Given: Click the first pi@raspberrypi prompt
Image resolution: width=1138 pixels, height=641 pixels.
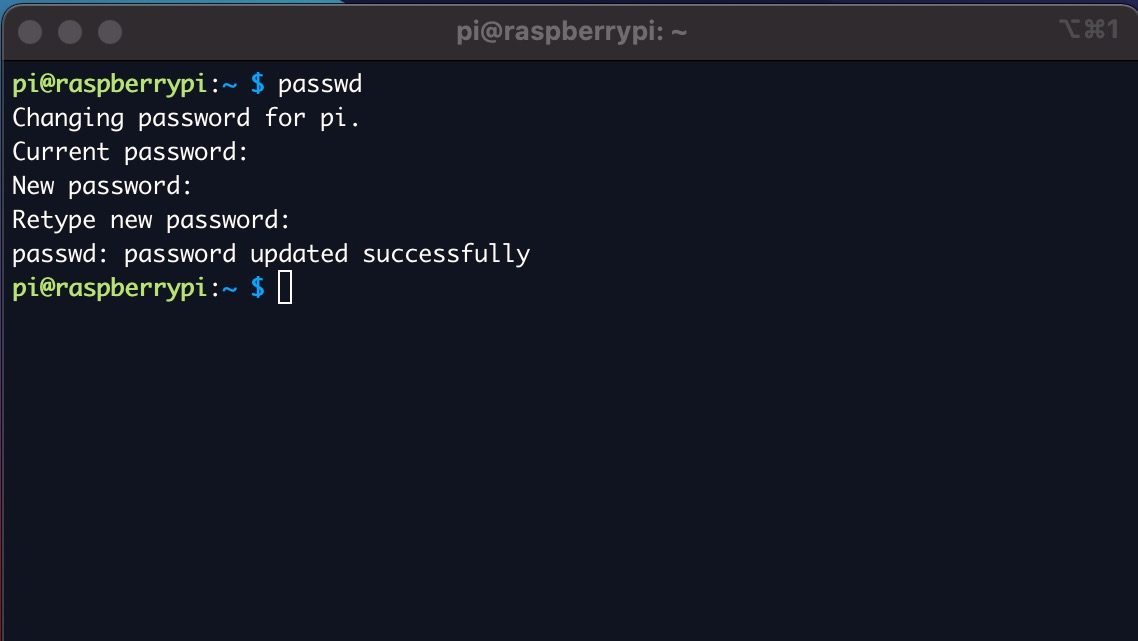Looking at the screenshot, I should 110,84.
